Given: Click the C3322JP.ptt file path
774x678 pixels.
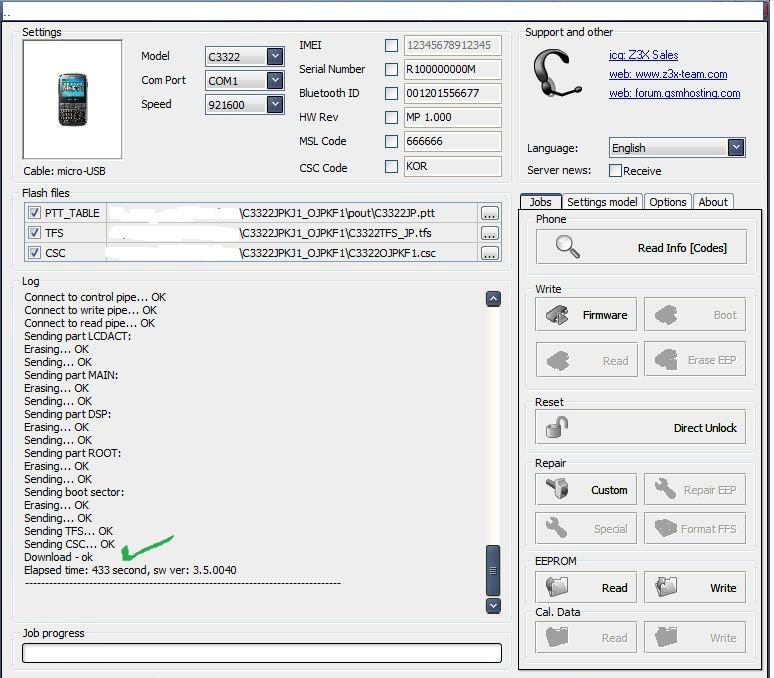Looking at the screenshot, I should [337, 213].
